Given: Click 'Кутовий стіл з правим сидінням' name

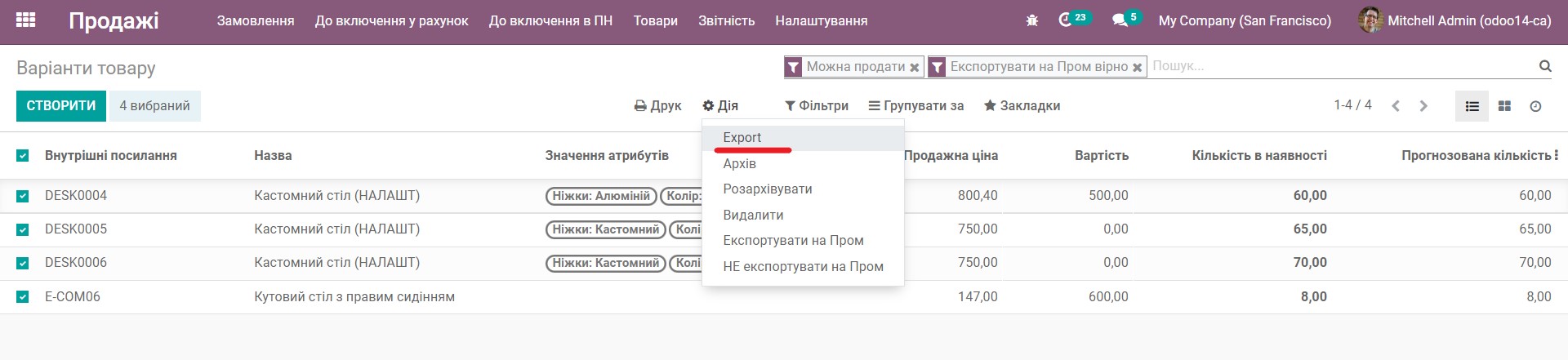Looking at the screenshot, I should (354, 297).
